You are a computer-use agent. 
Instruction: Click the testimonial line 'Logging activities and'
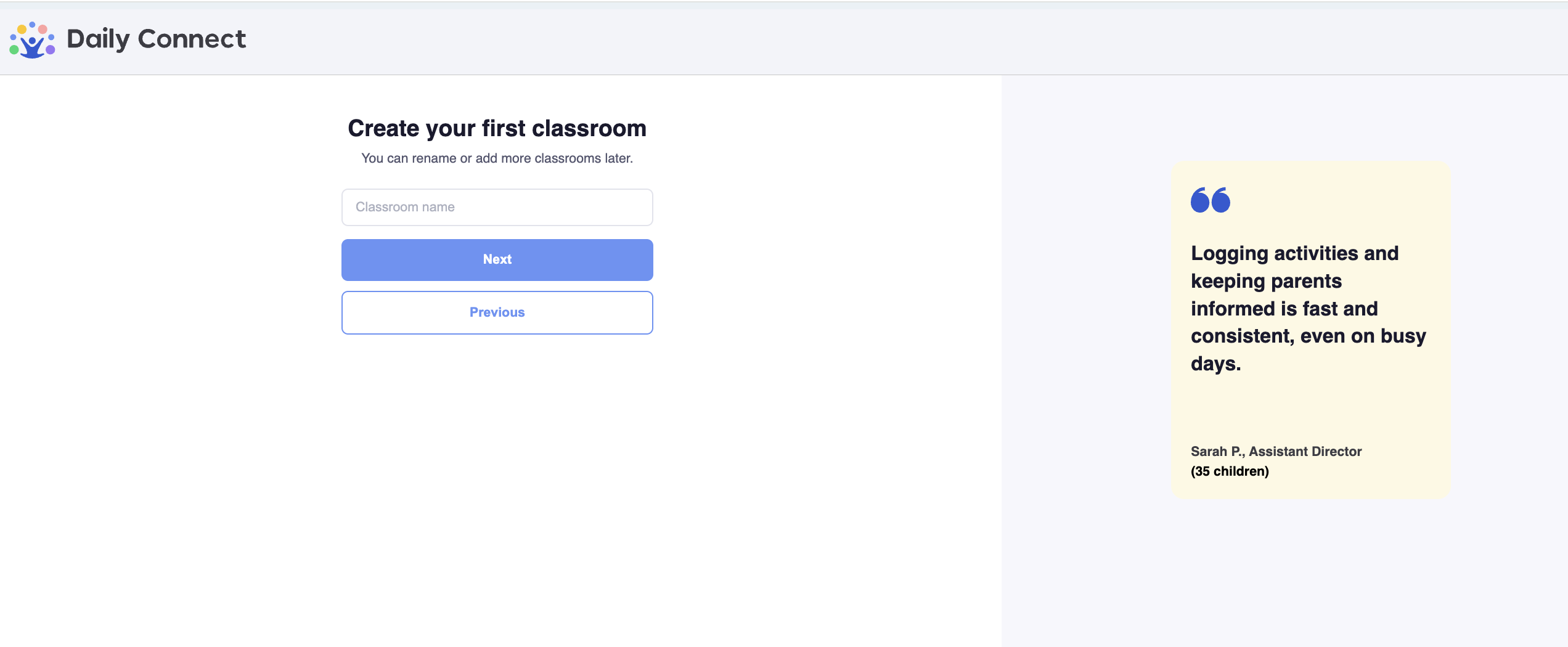1294,253
